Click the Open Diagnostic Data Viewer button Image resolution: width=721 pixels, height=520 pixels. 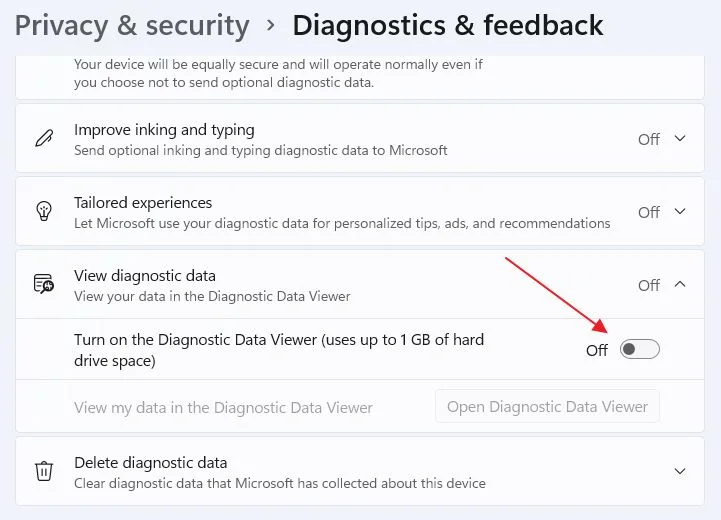coord(547,406)
